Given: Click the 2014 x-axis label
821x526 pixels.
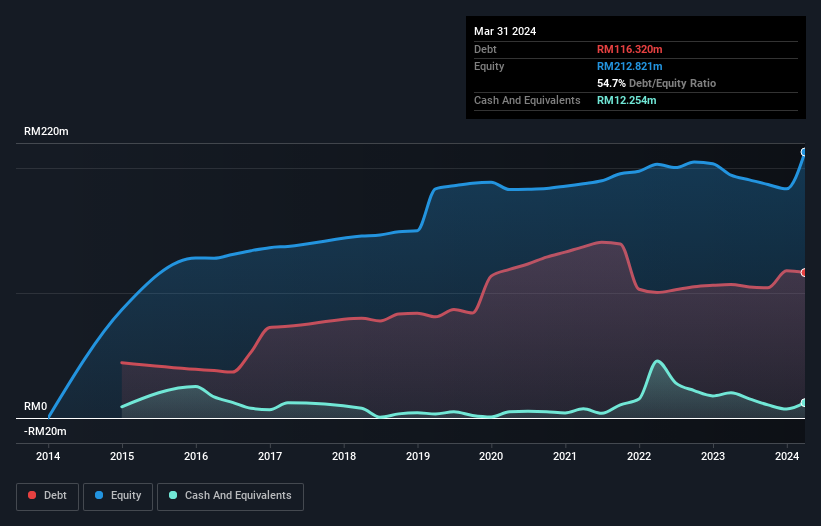Looking at the screenshot, I should point(48,456).
